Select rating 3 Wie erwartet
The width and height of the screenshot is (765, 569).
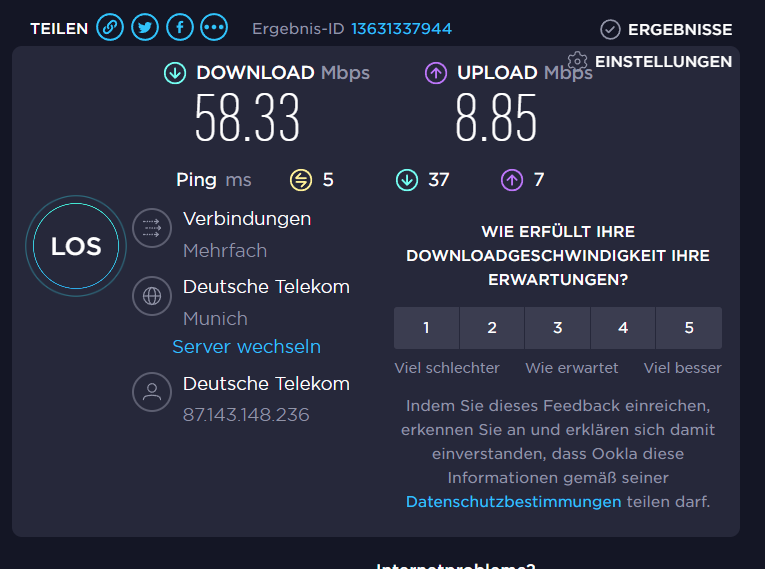click(557, 328)
